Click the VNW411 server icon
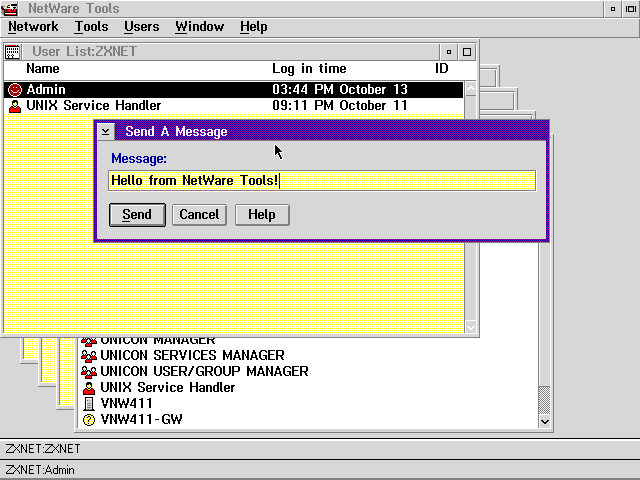 [x=89, y=404]
